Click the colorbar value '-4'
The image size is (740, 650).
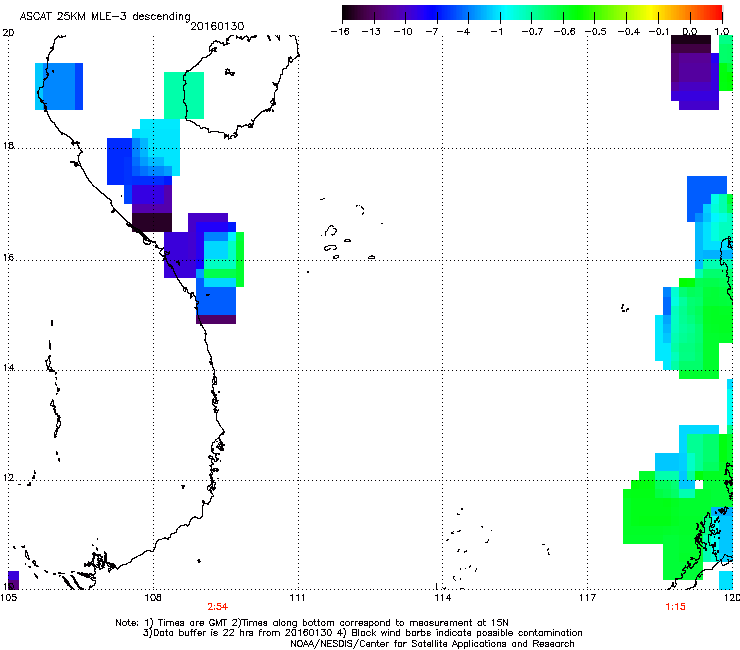[463, 32]
